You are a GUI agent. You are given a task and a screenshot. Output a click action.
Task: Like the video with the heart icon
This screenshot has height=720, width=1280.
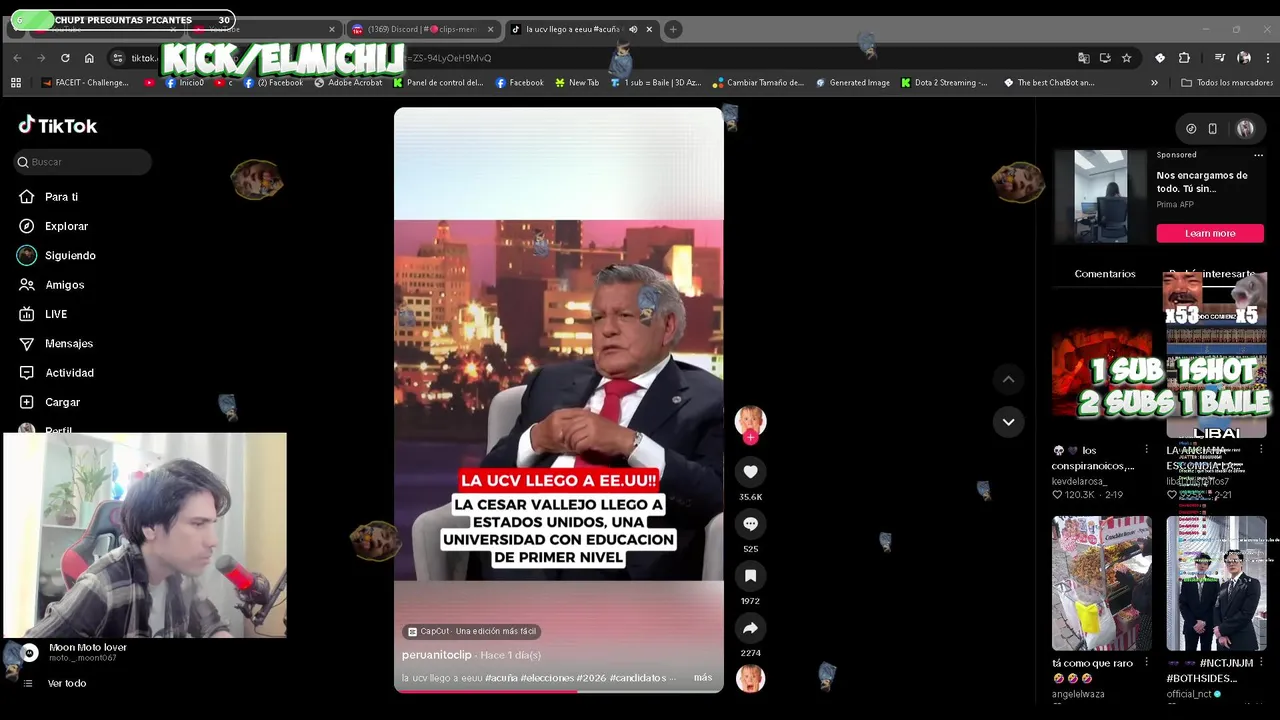(x=750, y=472)
